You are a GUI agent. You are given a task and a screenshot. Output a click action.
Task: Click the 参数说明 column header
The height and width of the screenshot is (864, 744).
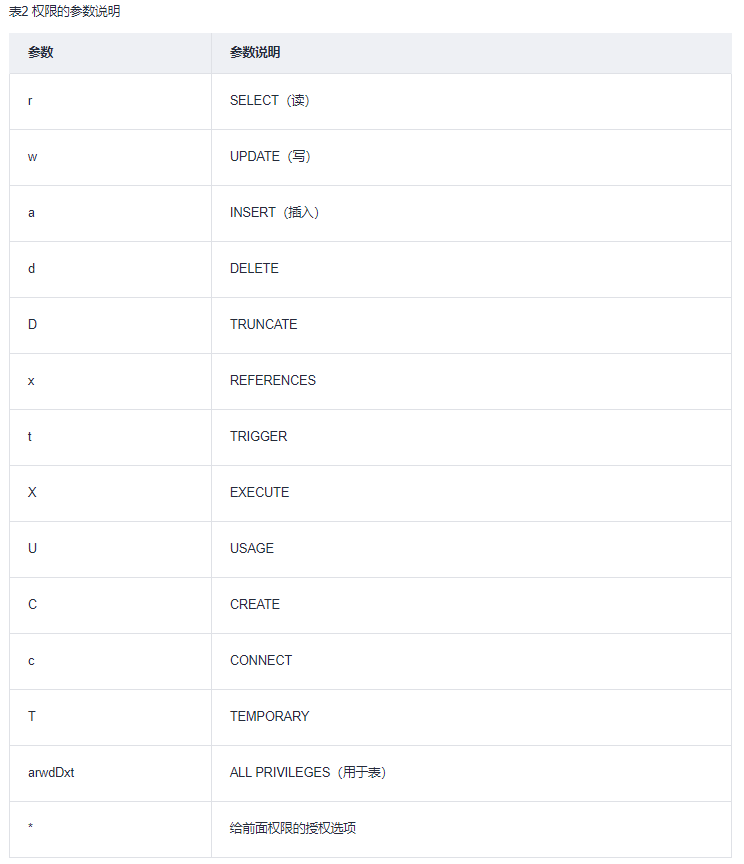(x=255, y=53)
